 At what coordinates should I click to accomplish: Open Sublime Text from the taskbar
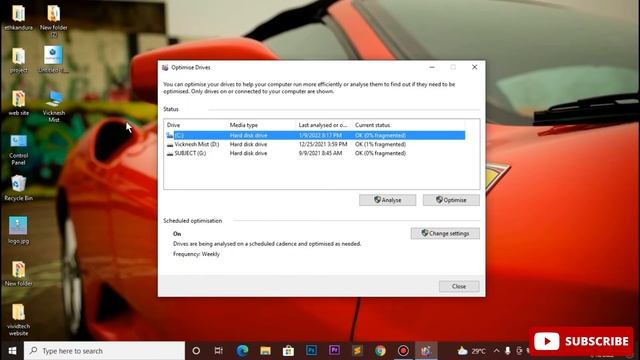[357, 351]
